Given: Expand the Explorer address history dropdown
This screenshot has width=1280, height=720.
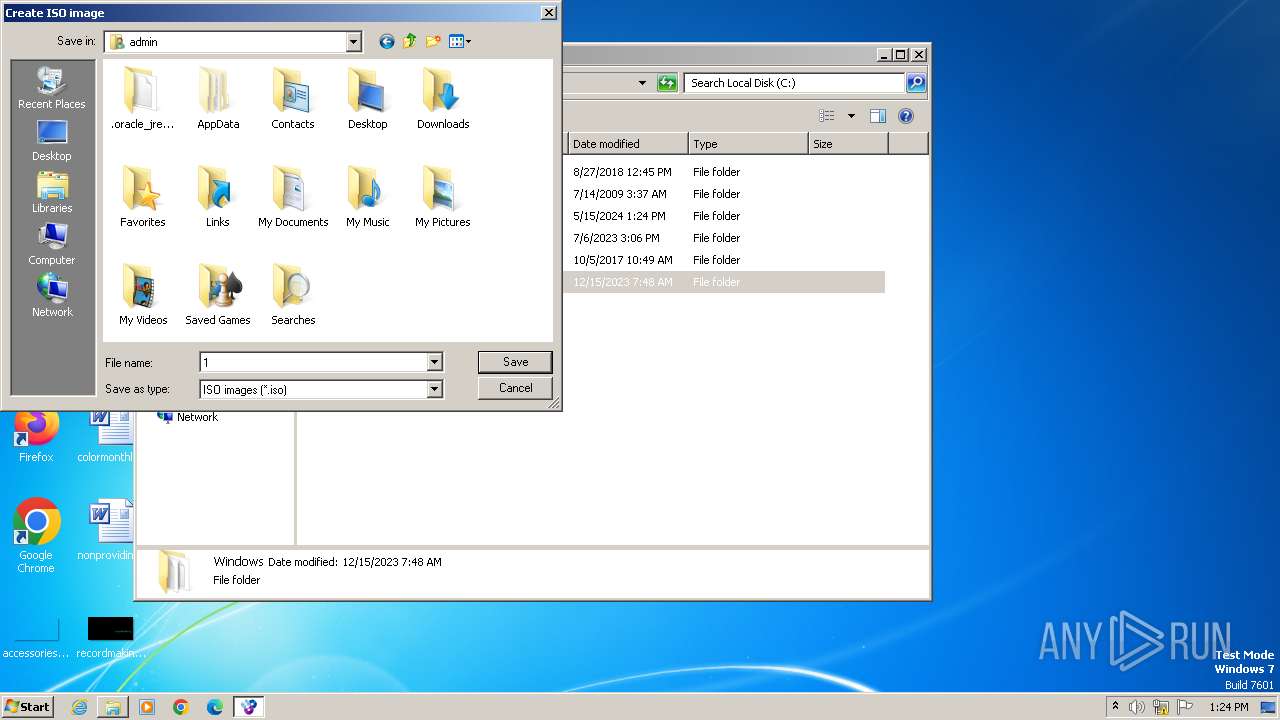Looking at the screenshot, I should 642,83.
